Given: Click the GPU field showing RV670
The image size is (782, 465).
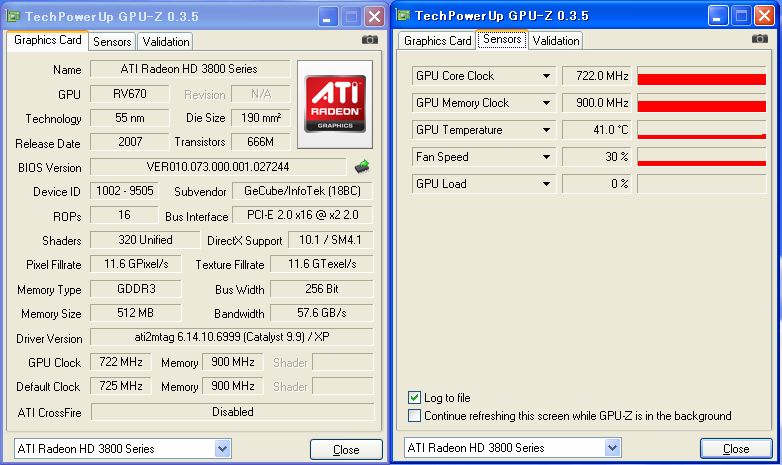Looking at the screenshot, I should coord(130,94).
